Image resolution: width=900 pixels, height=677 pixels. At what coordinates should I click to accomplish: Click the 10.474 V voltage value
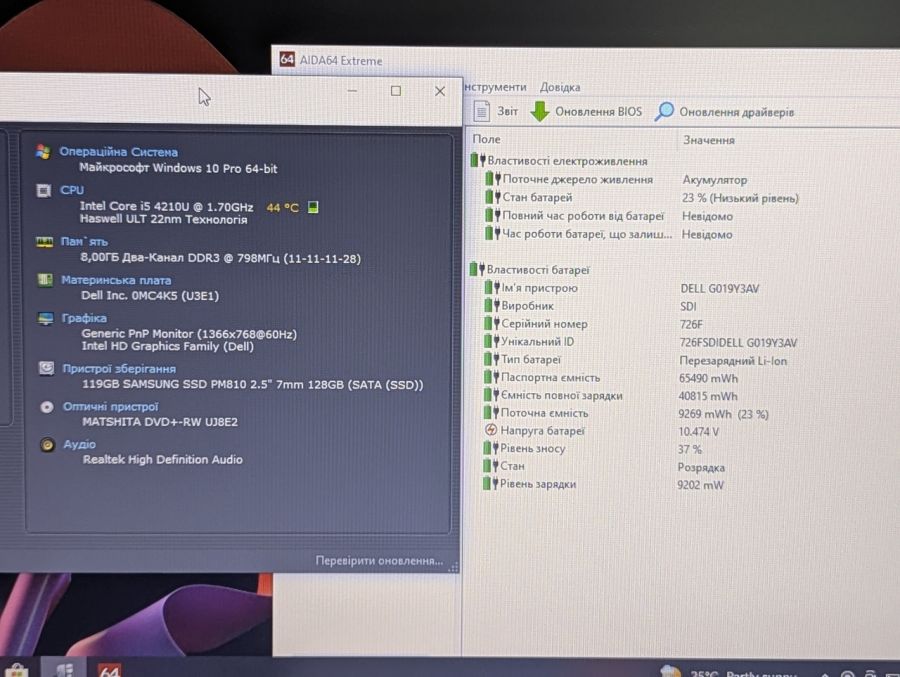tap(699, 432)
